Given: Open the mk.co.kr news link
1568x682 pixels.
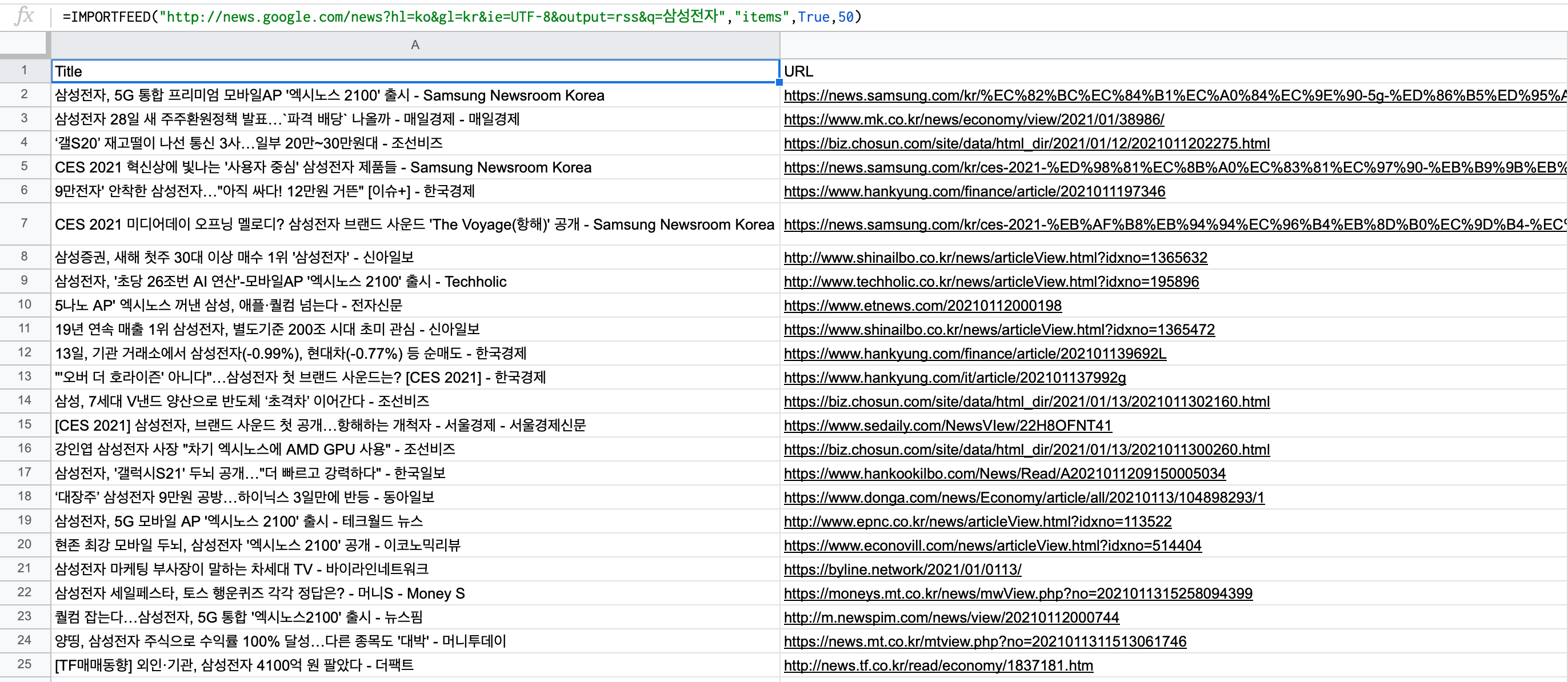Looking at the screenshot, I should [973, 119].
